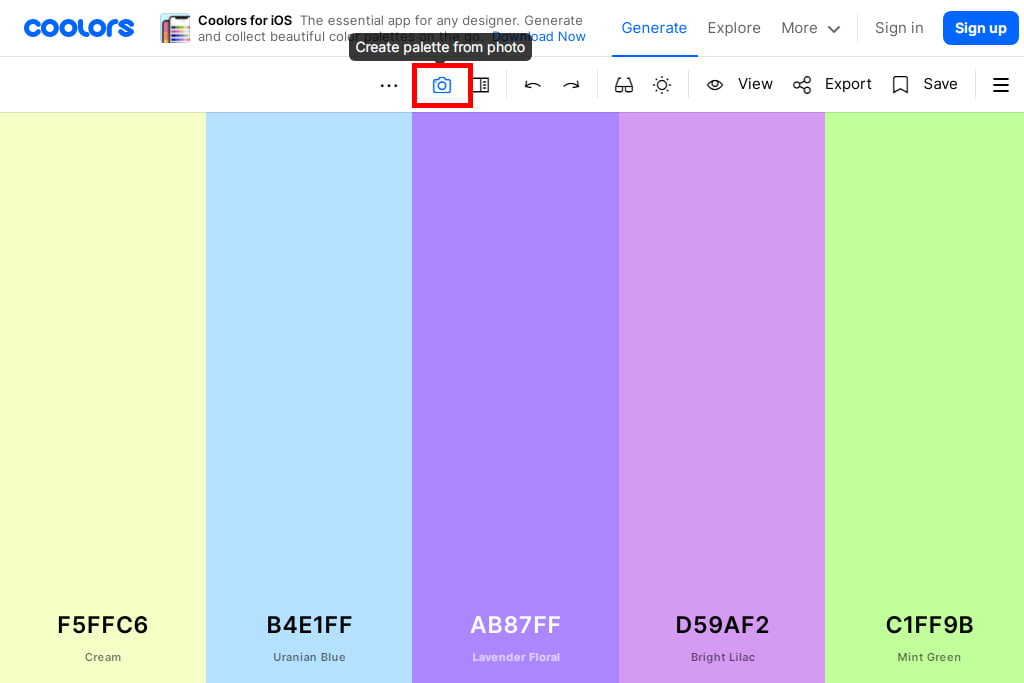Image resolution: width=1024 pixels, height=683 pixels.
Task: Click the redo arrow icon
Action: (571, 85)
